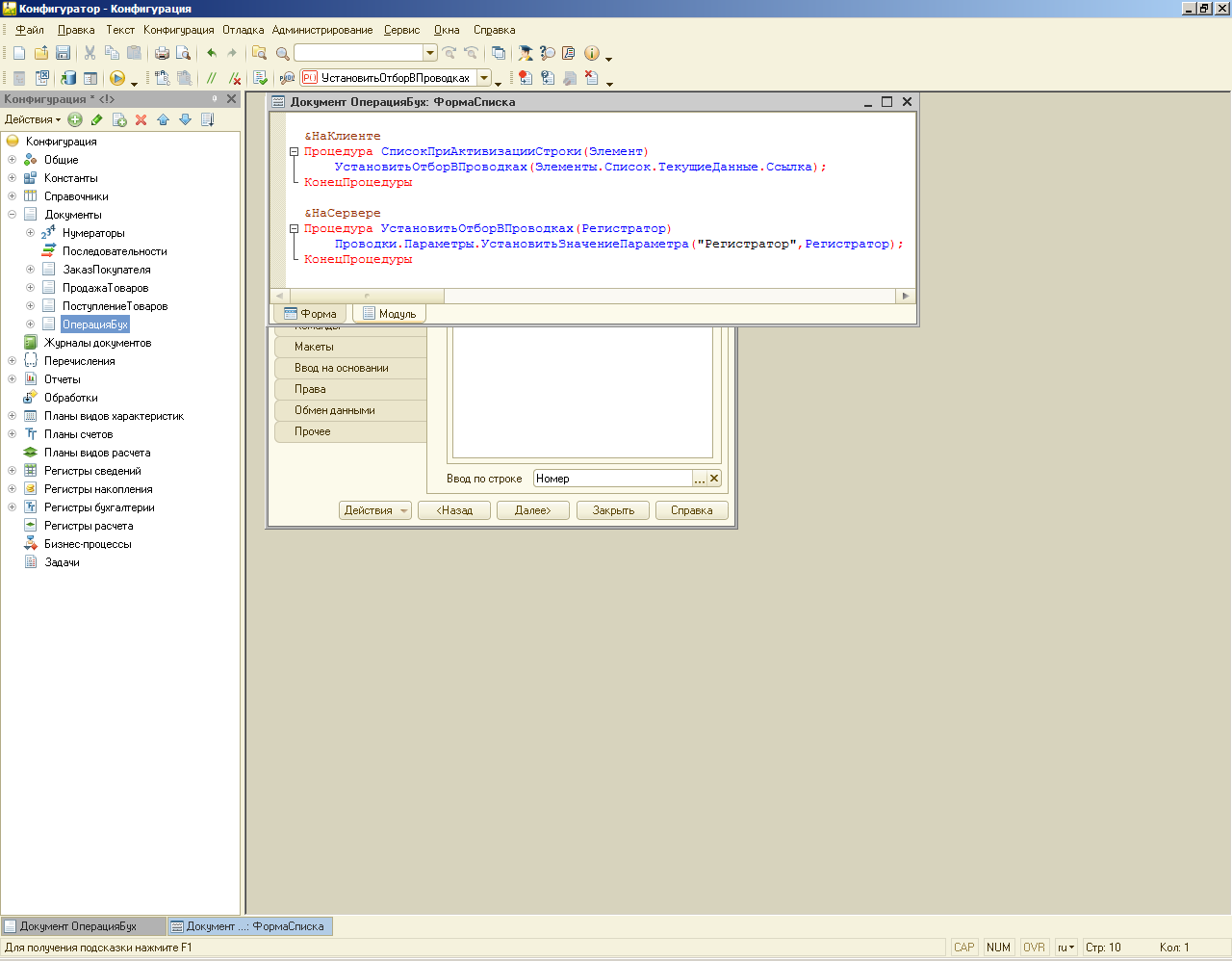Collapse the Документы tree node
The width and height of the screenshot is (1232, 961).
click(12, 215)
